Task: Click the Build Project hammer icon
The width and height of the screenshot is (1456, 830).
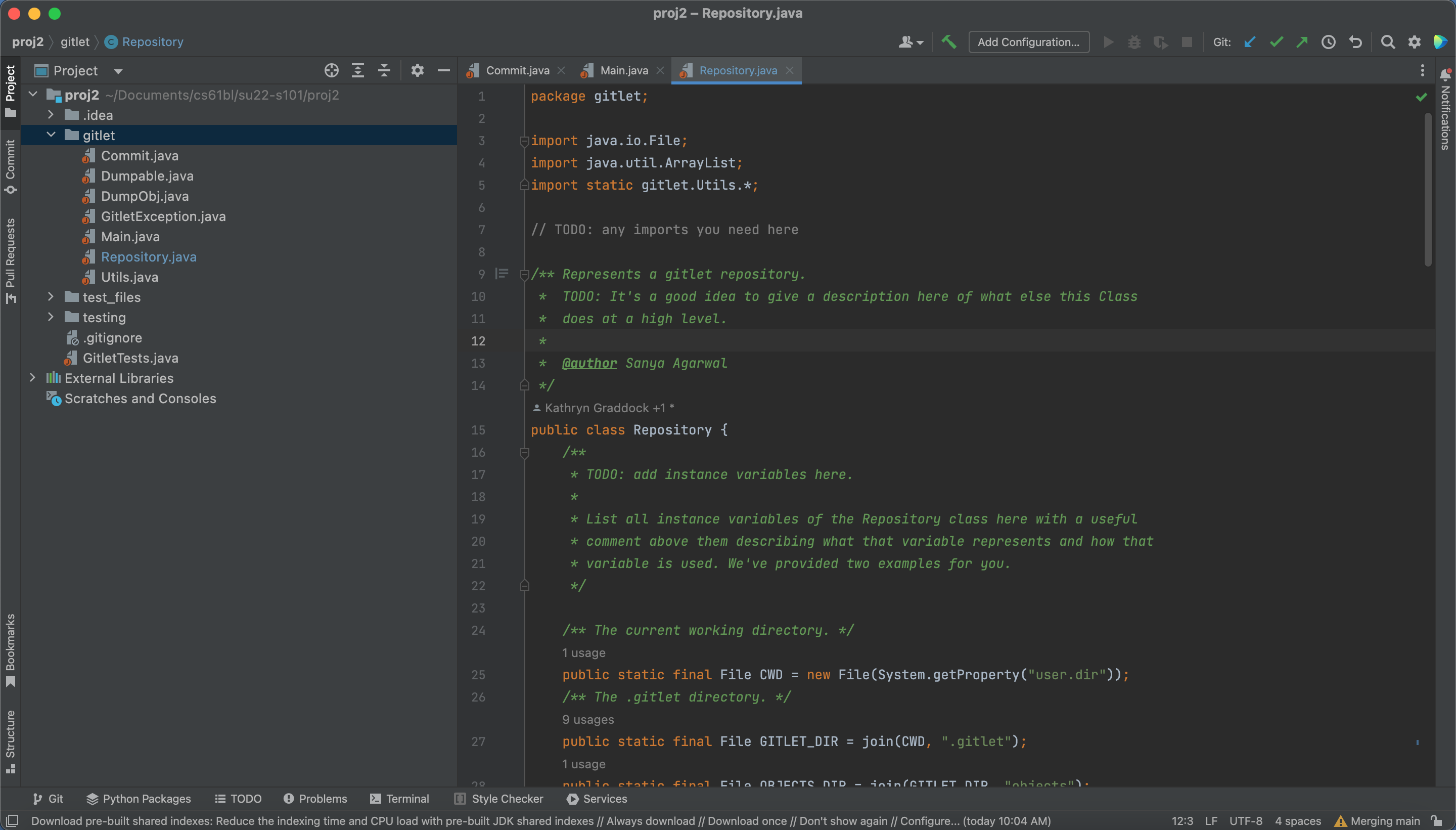Action: point(948,41)
